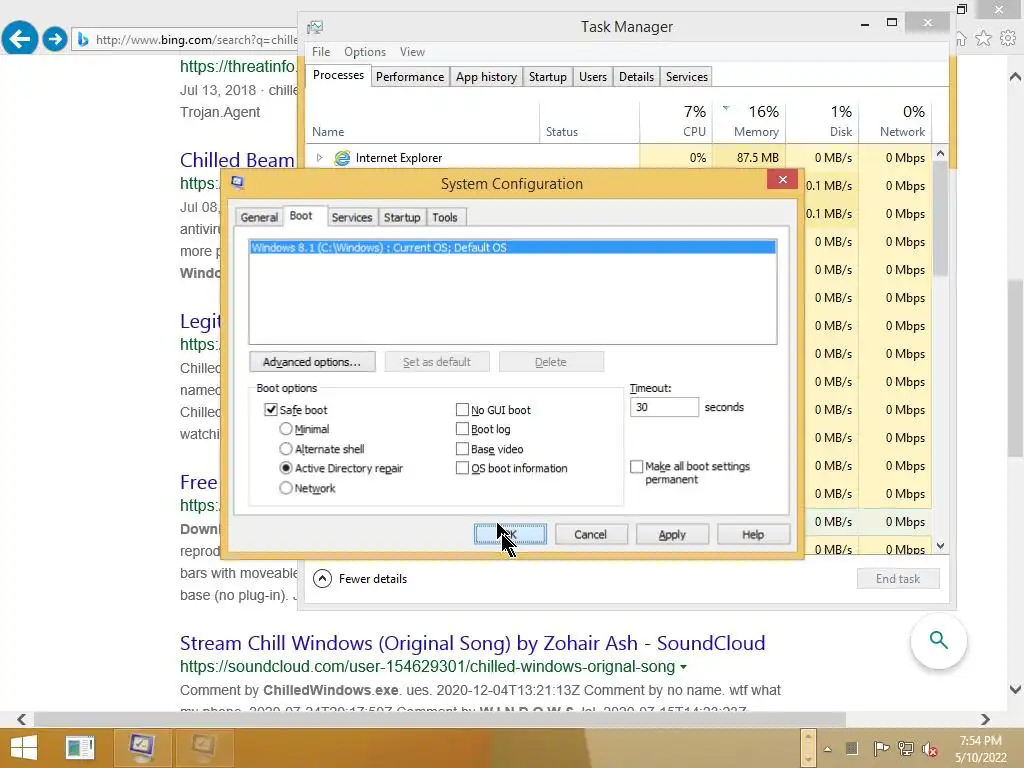Click the Internet Explorer process icon
The width and height of the screenshot is (1024, 768).
342,158
